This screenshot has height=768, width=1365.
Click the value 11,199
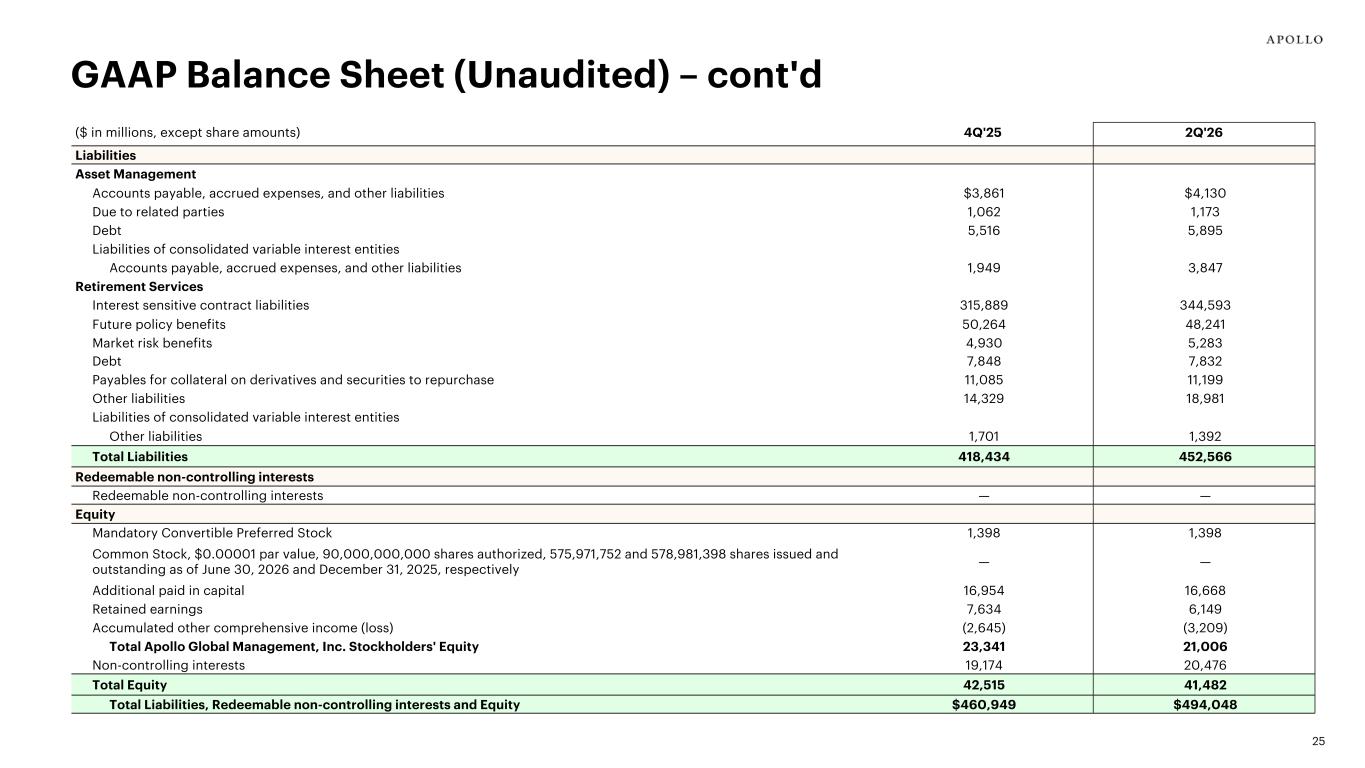pyautogui.click(x=1204, y=380)
